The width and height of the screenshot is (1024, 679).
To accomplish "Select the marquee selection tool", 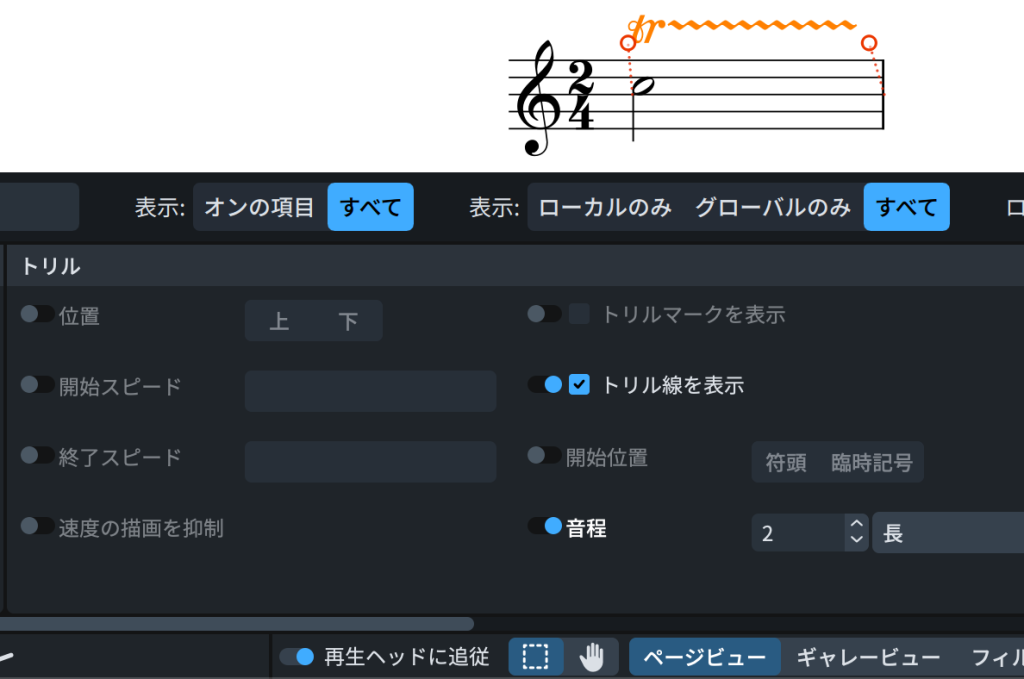I will click(x=536, y=657).
